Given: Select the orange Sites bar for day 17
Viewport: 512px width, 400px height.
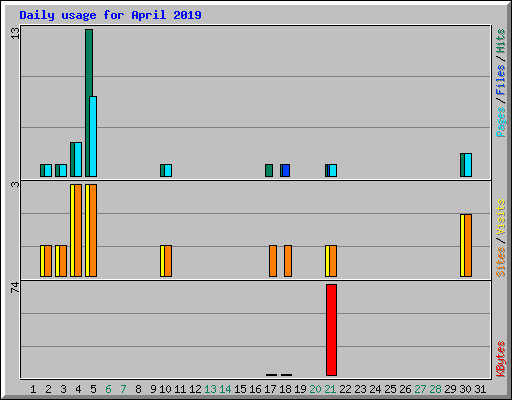Looking at the screenshot, I should 273,261.
